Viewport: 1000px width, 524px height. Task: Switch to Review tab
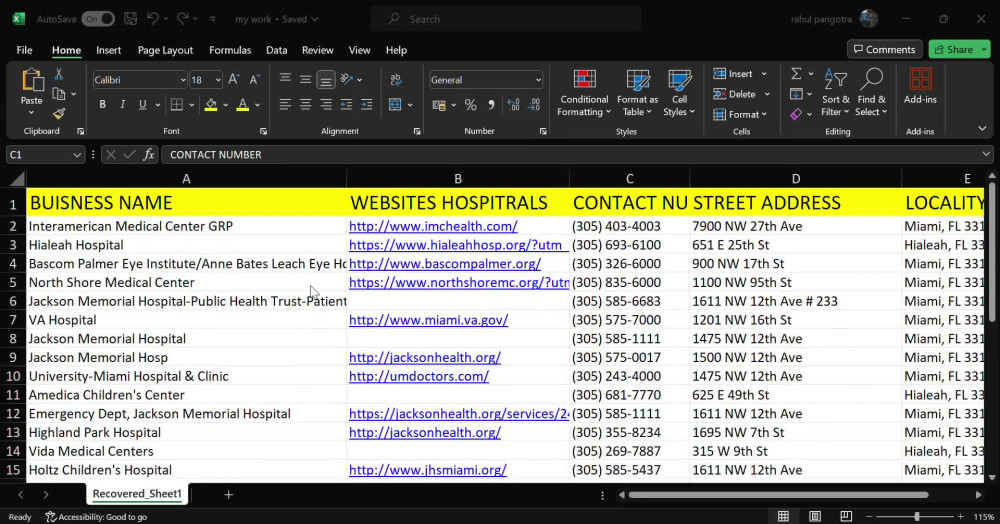pyautogui.click(x=318, y=50)
